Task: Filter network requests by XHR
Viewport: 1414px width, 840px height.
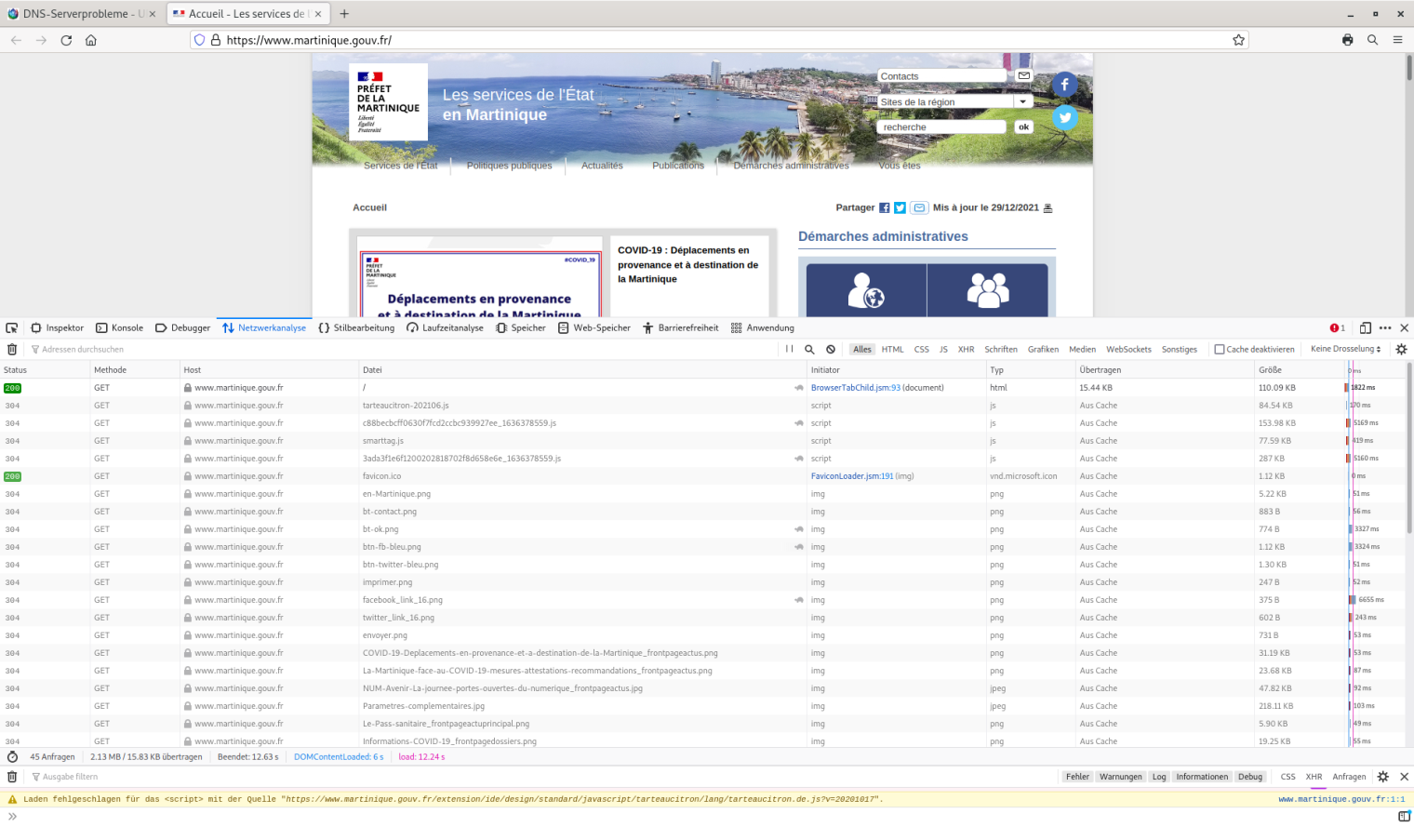Action: coord(966,350)
